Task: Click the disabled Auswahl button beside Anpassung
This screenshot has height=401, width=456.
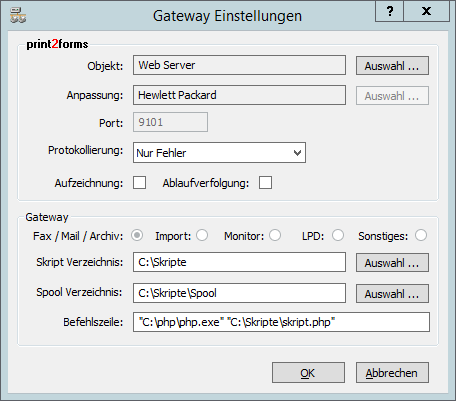Action: 392,96
